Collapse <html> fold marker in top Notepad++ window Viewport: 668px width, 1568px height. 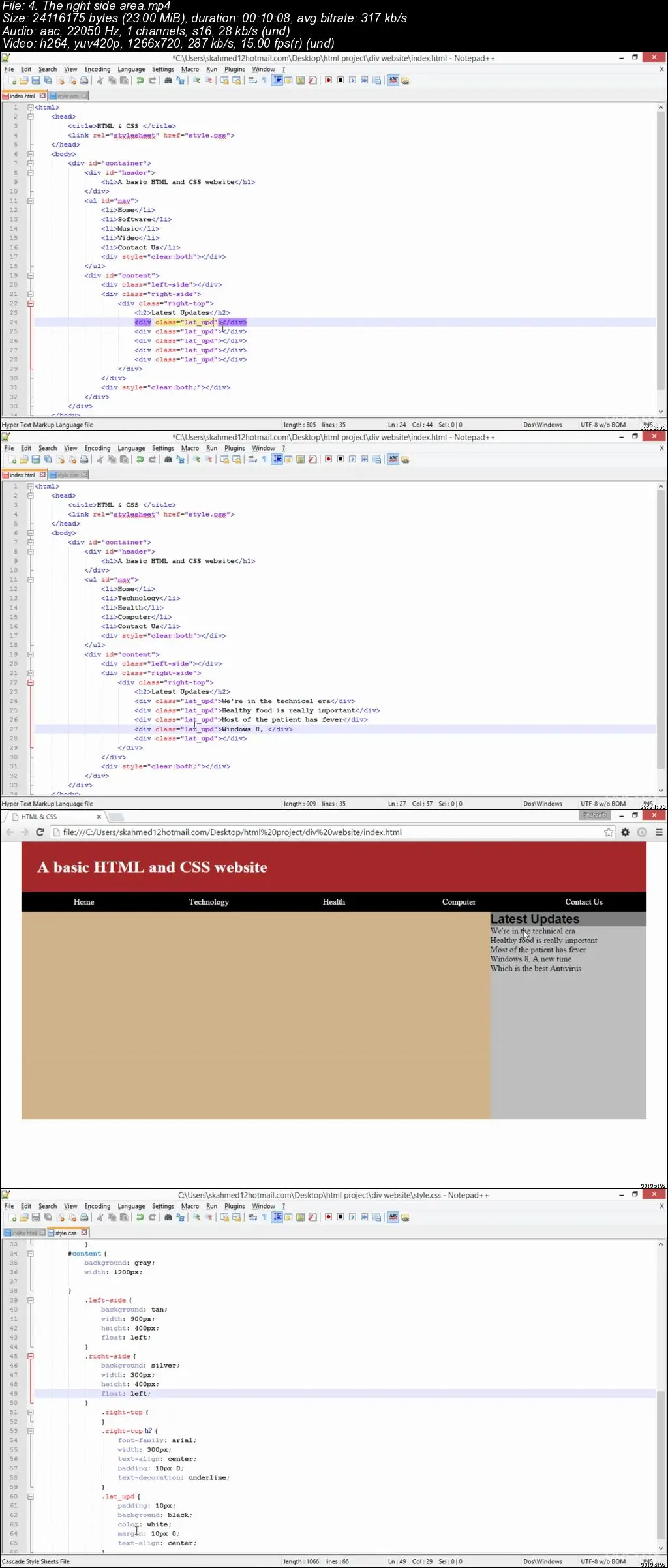[31, 108]
